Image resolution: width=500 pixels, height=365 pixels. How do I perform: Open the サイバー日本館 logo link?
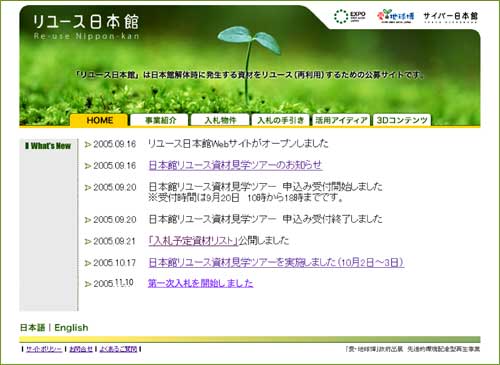click(451, 17)
